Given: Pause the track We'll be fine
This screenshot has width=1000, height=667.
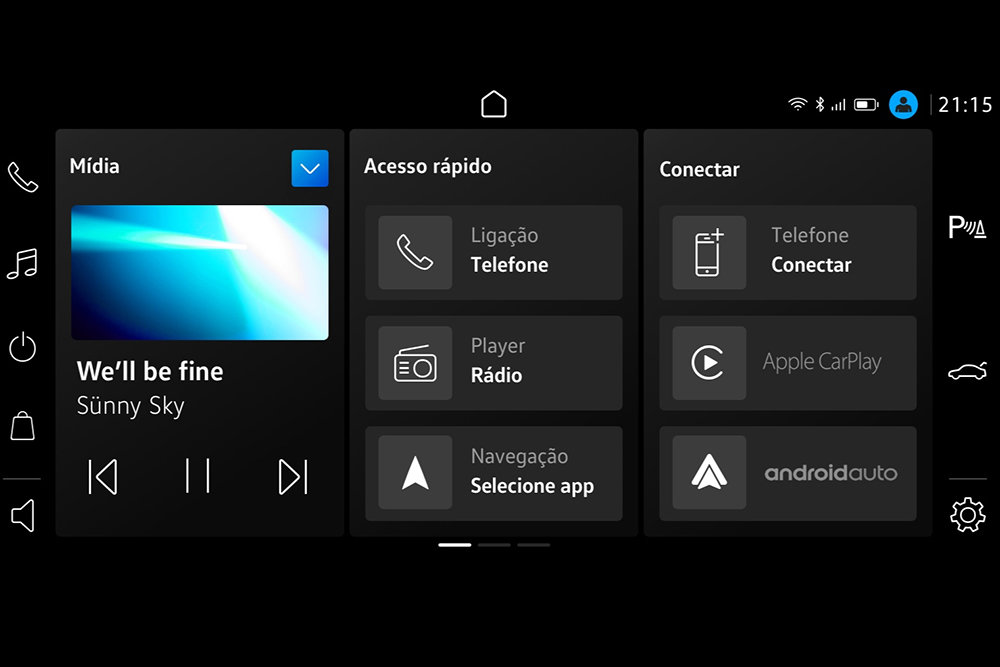Looking at the screenshot, I should 198,476.
